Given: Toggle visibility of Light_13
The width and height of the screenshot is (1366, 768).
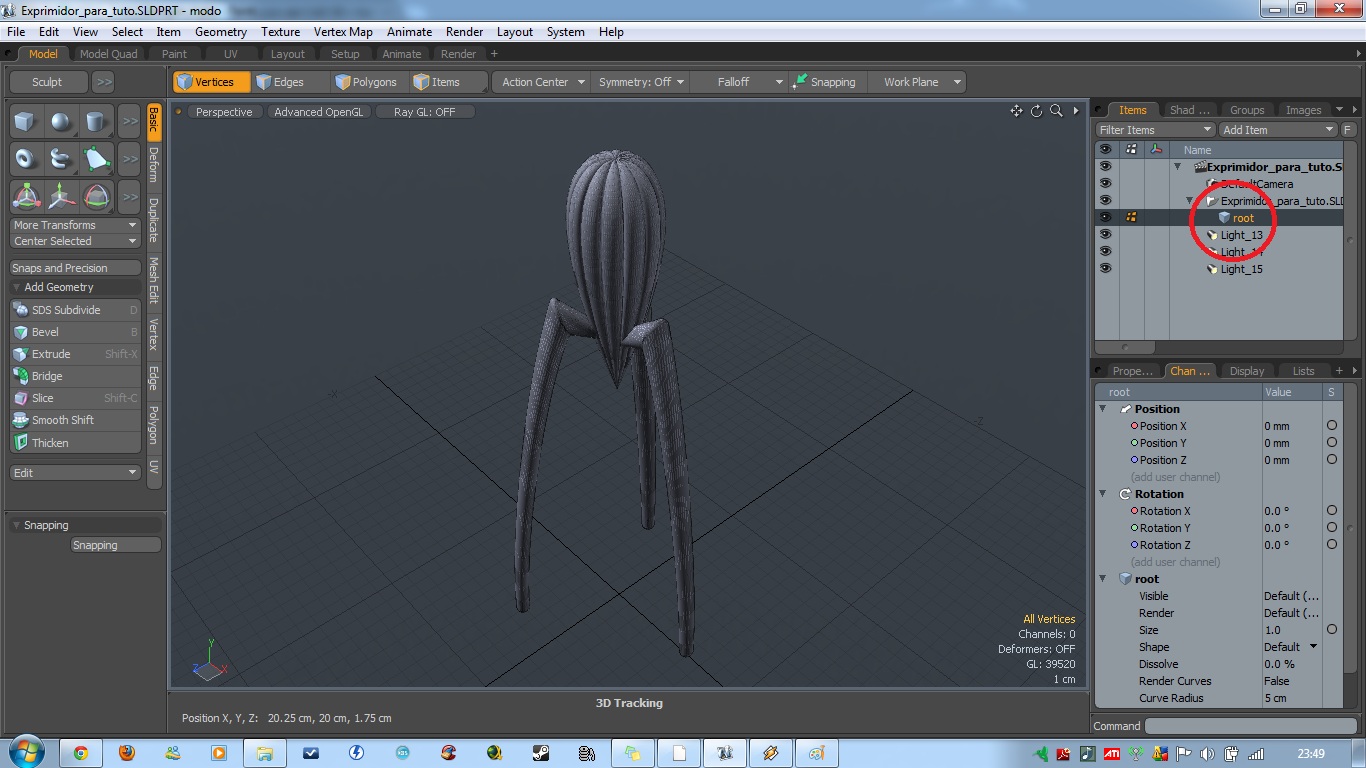Looking at the screenshot, I should pos(1105,234).
